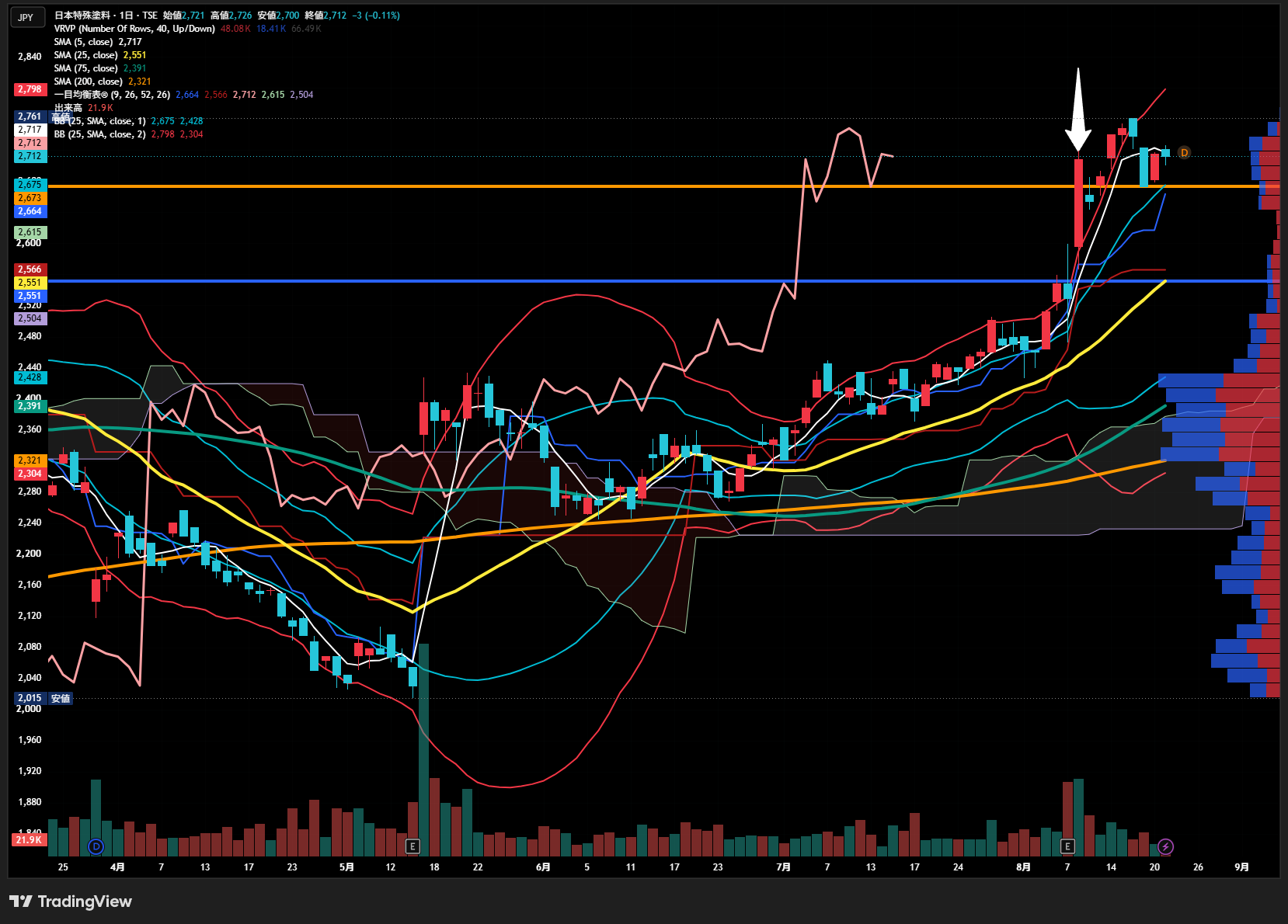Click the 9月 date on time axis
Viewport: 1288px width, 924px height.
(1241, 867)
